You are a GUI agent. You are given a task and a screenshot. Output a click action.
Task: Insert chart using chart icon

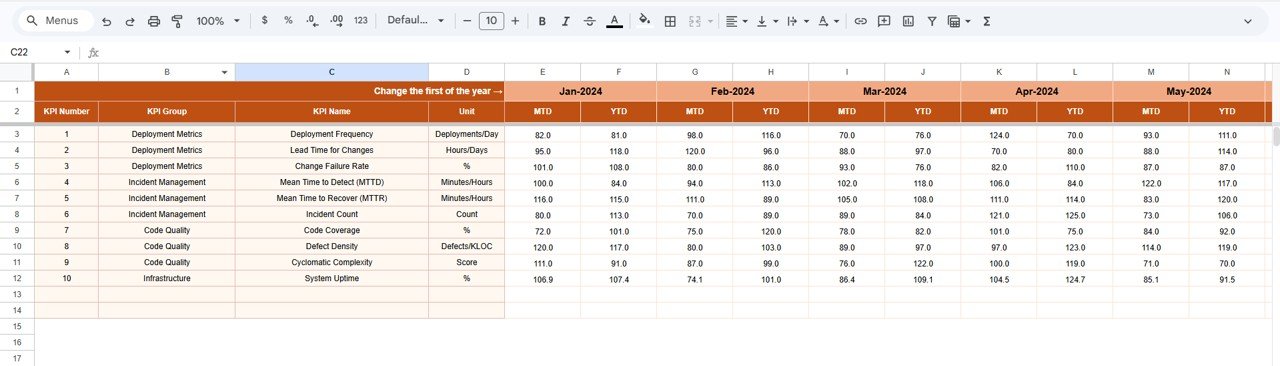(908, 21)
